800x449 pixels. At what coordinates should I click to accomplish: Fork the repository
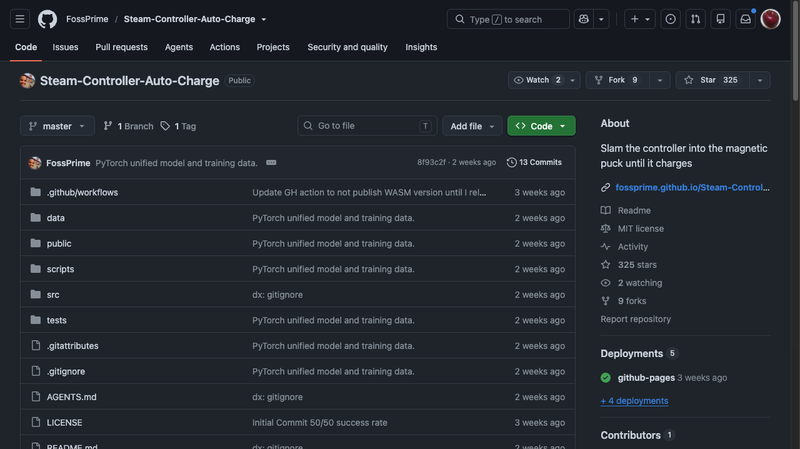point(617,80)
